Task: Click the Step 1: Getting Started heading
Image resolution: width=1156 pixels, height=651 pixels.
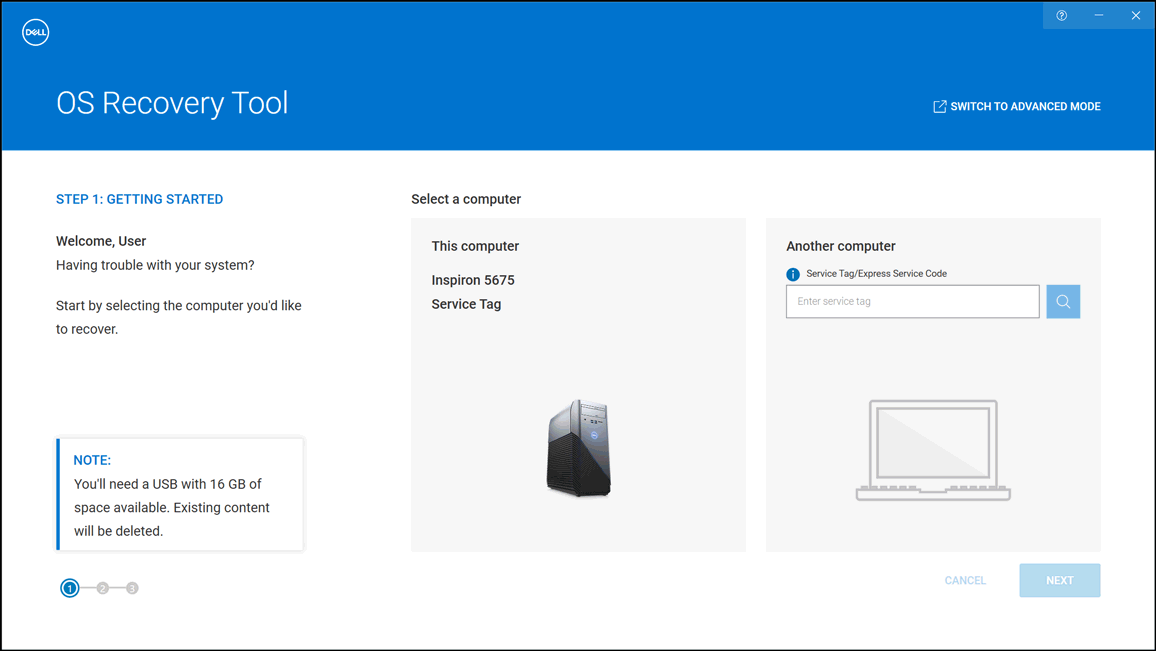Action: click(139, 199)
